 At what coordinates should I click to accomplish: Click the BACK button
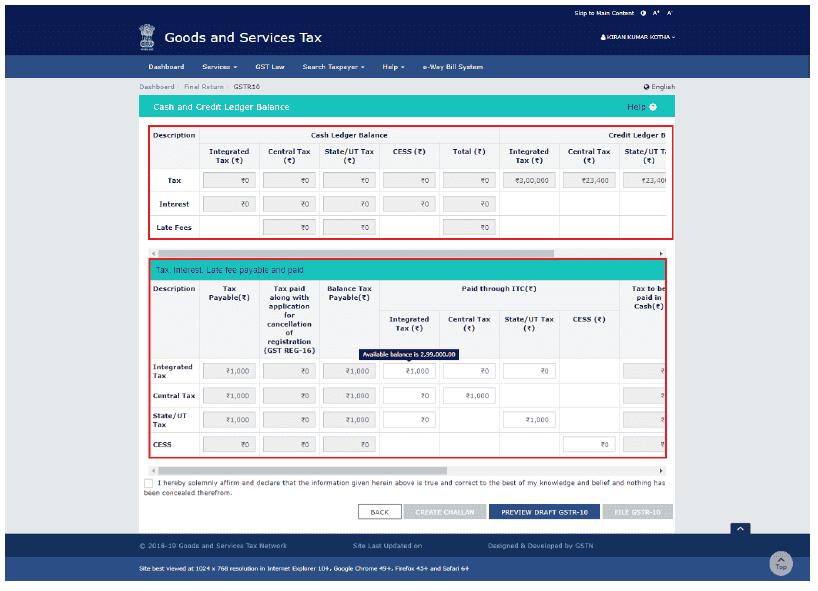click(380, 512)
